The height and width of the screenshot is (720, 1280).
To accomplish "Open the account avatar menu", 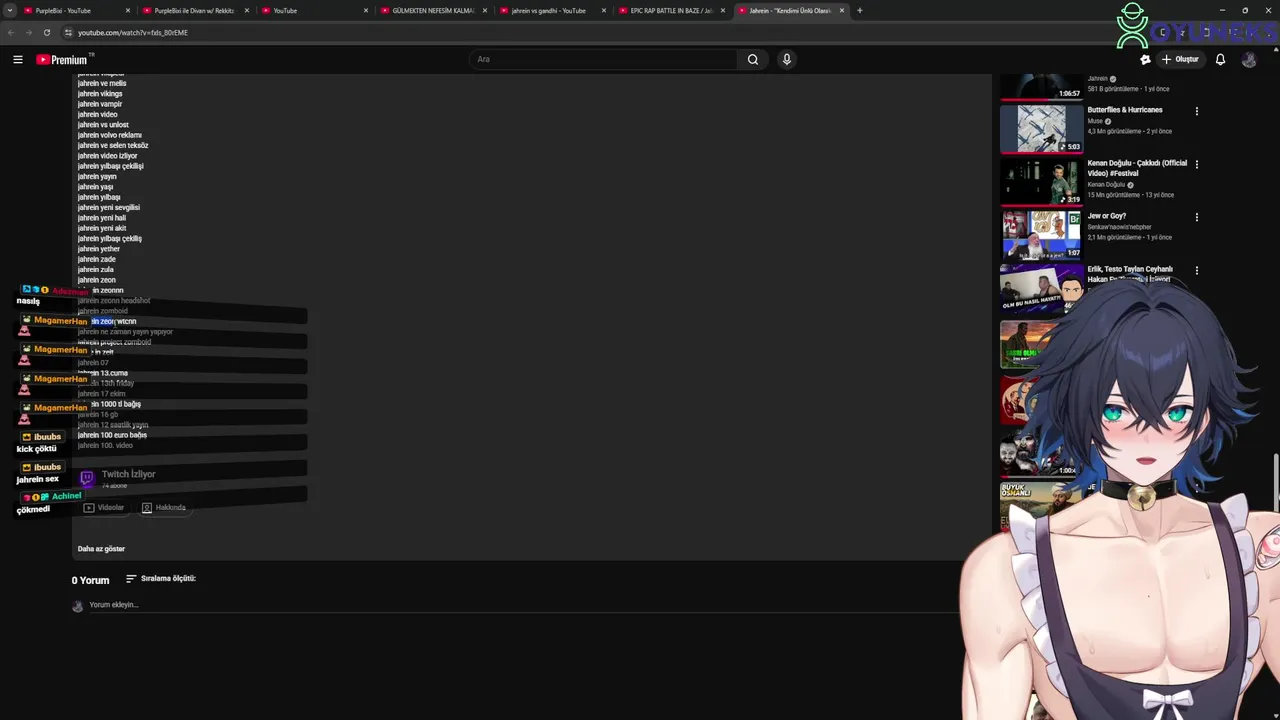I will click(x=1249, y=59).
